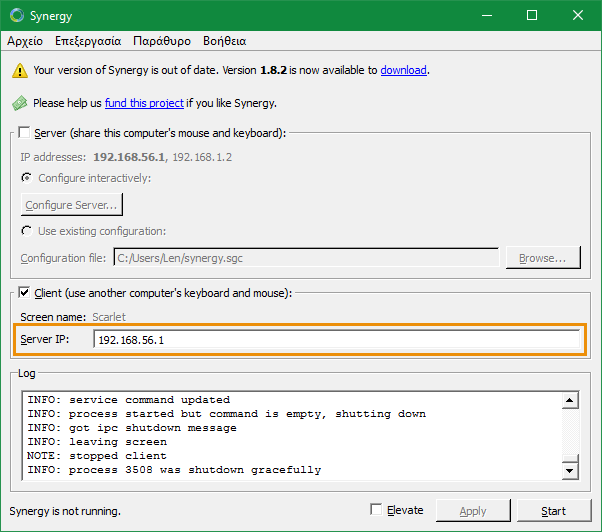Click the Apply button

tap(473, 511)
